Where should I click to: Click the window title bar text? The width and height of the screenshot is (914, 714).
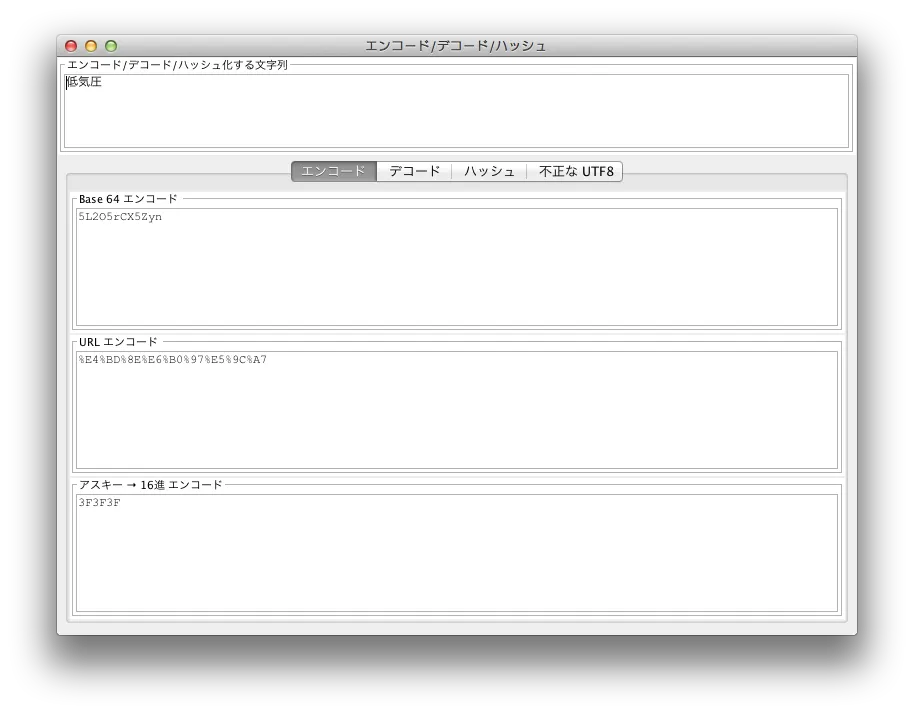(x=456, y=46)
